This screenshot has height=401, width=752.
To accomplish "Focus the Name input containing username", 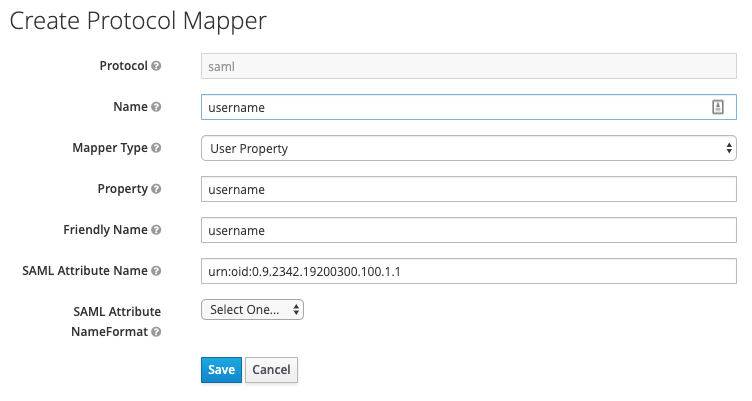I will (469, 107).
